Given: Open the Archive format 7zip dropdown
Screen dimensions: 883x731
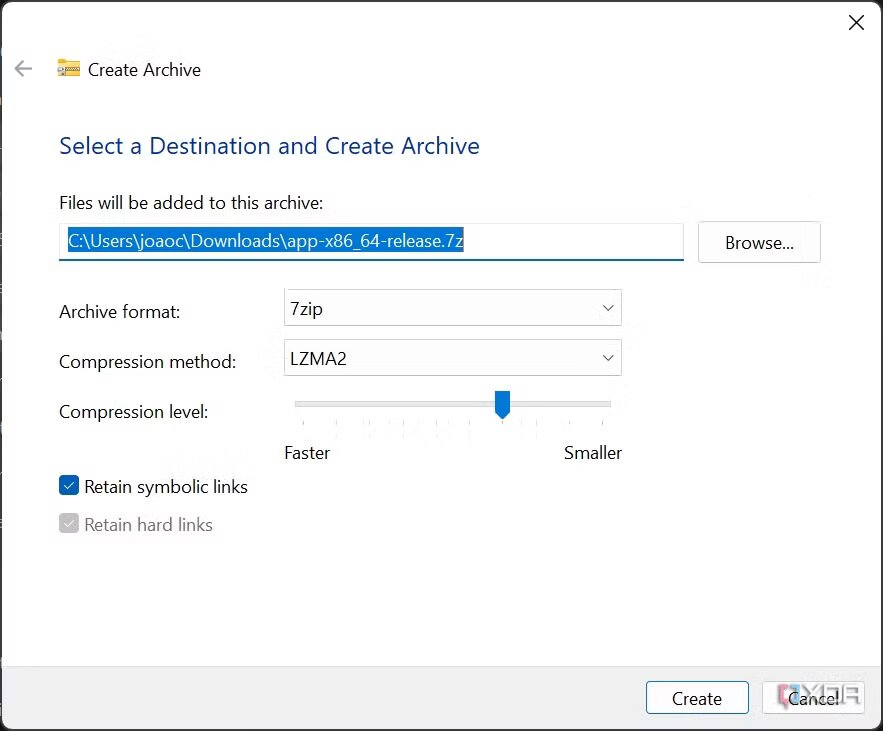Looking at the screenshot, I should (453, 307).
